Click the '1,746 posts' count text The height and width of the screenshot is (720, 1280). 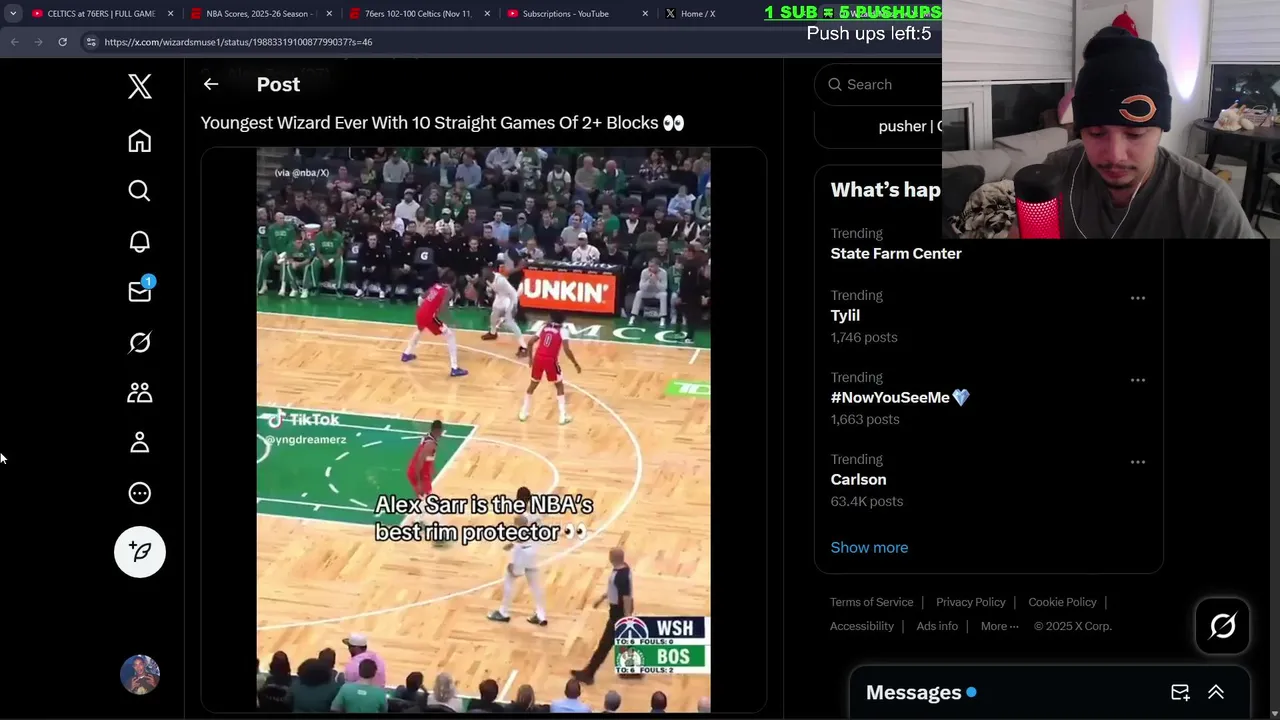point(864,337)
